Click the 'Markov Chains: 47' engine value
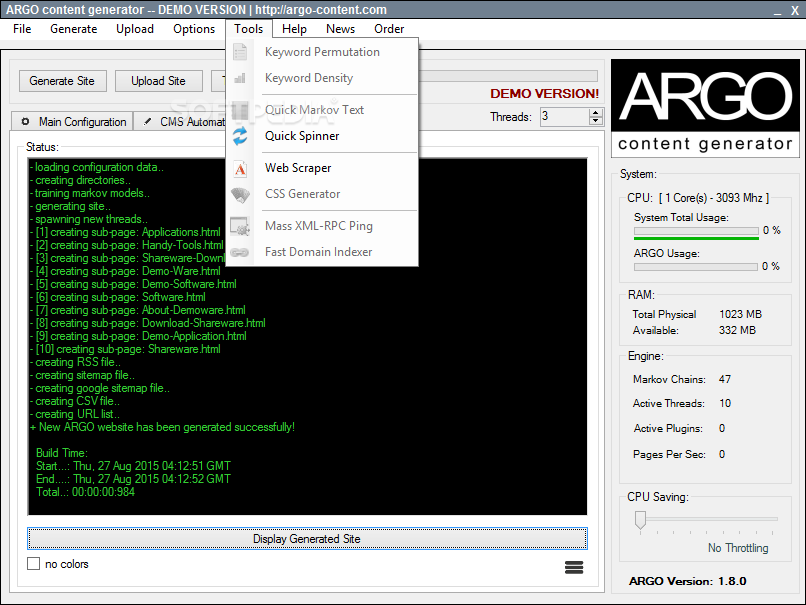This screenshot has height=605, width=806. (x=682, y=379)
